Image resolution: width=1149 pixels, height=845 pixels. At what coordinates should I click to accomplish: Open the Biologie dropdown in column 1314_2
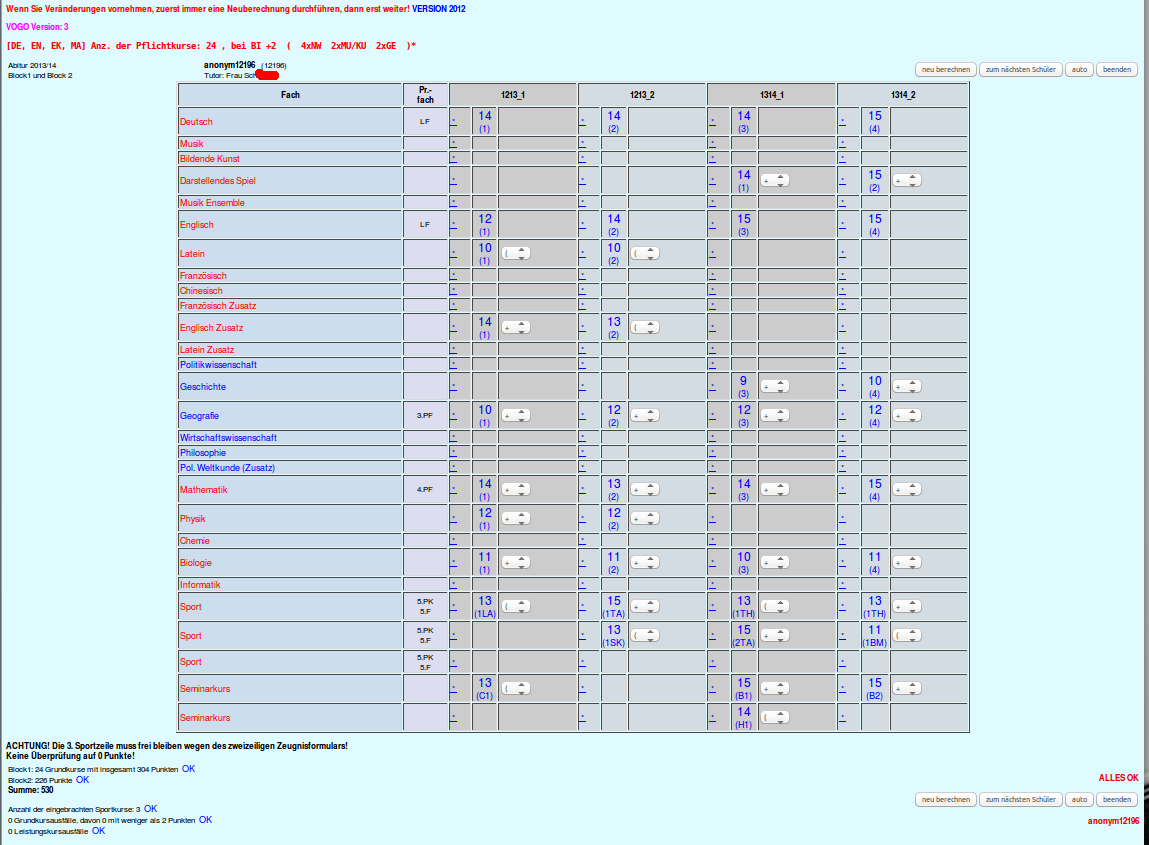[x=906, y=563]
